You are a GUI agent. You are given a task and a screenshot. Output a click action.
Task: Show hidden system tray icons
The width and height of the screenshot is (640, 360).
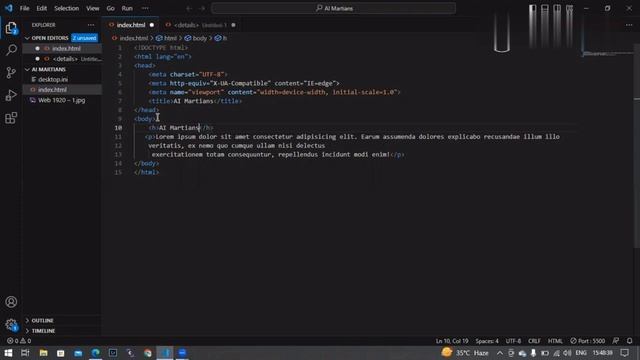500,353
